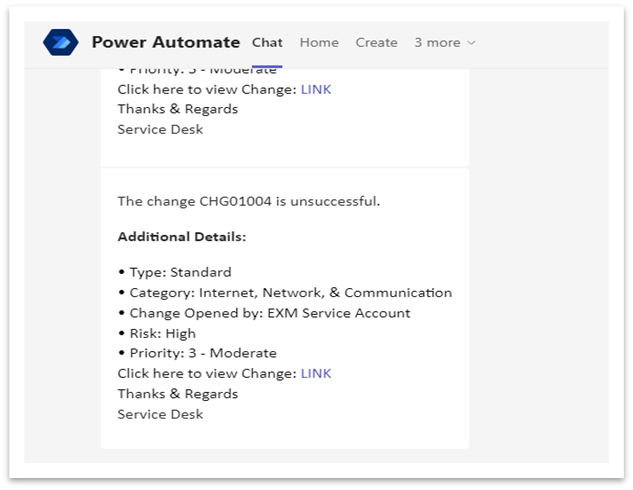Click 'Service Desk' signature in CHG01004 message
Viewport: 633px width, 490px height.
160,414
